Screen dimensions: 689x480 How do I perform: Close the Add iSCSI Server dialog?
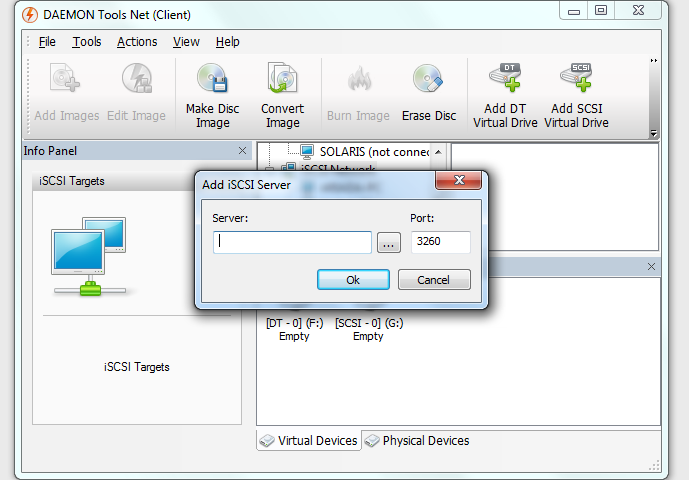(459, 180)
